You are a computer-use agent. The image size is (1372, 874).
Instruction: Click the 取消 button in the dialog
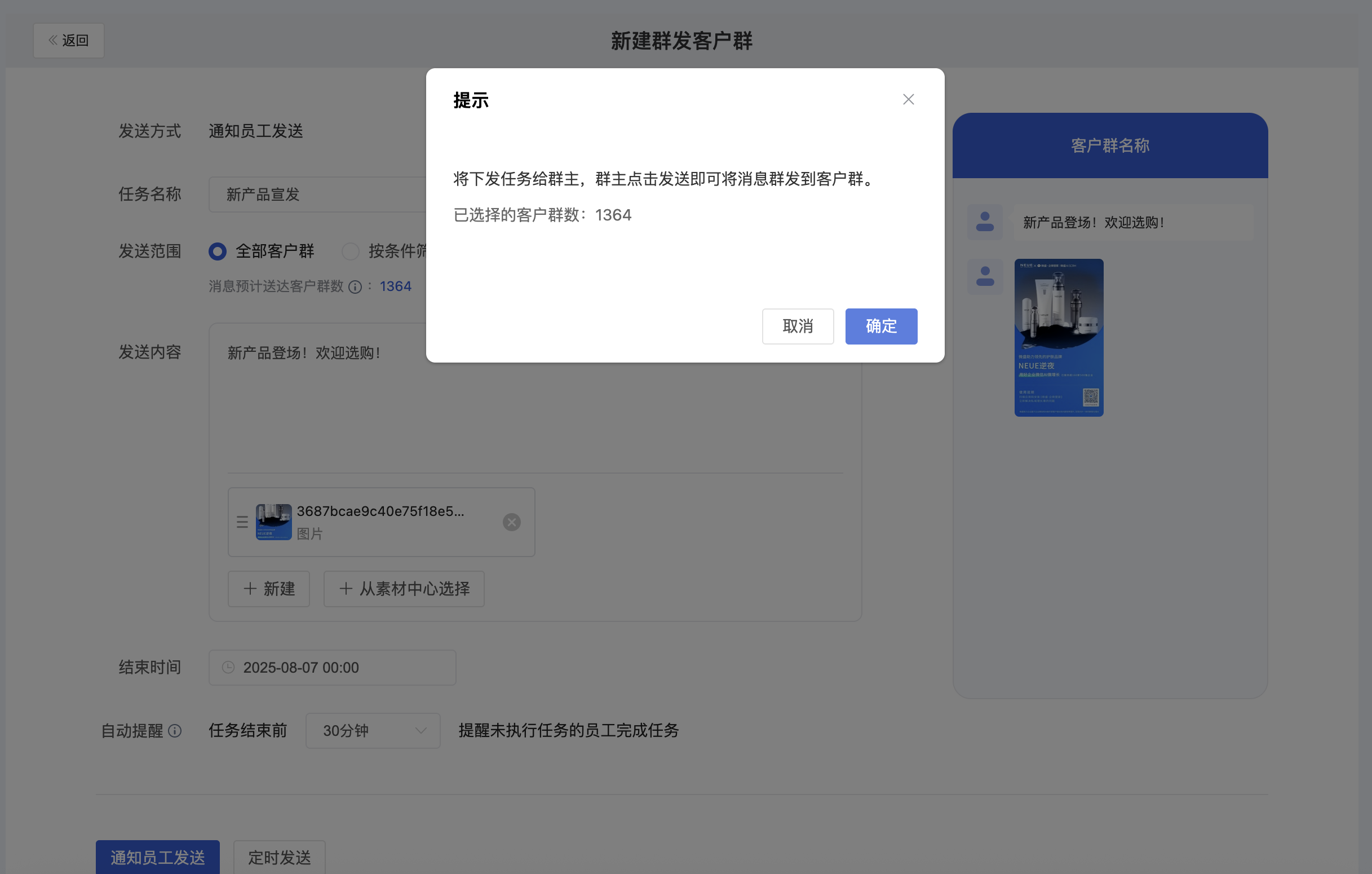pyautogui.click(x=798, y=326)
